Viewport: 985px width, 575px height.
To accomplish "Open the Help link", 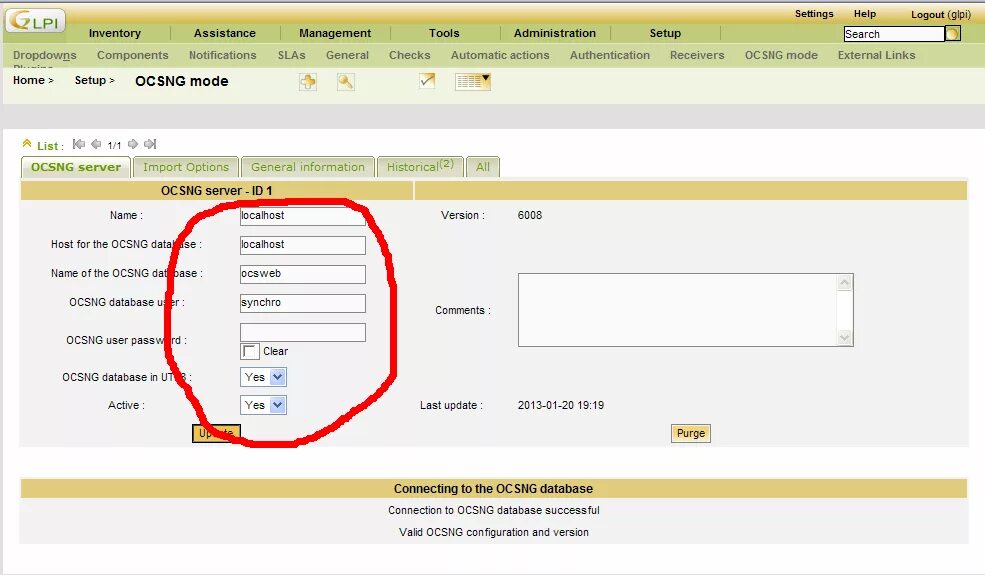I will [865, 14].
